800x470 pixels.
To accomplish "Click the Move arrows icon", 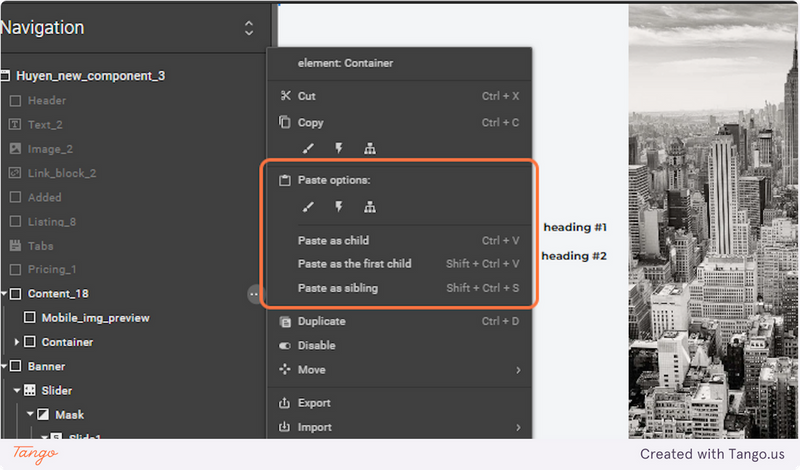I will (x=285, y=369).
